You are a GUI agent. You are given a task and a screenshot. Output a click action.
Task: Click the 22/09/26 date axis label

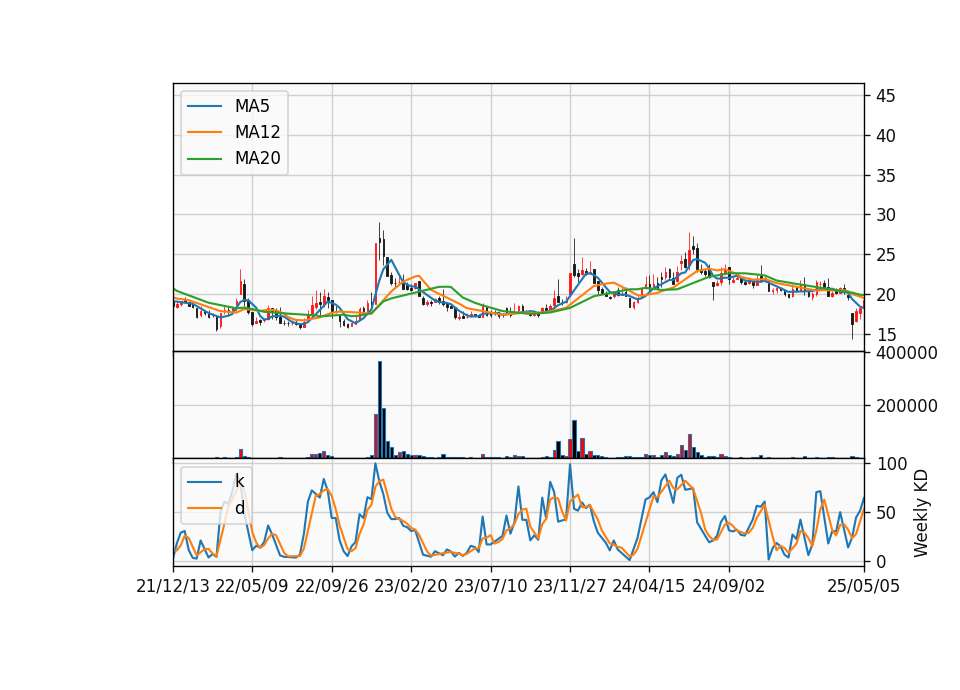332,586
